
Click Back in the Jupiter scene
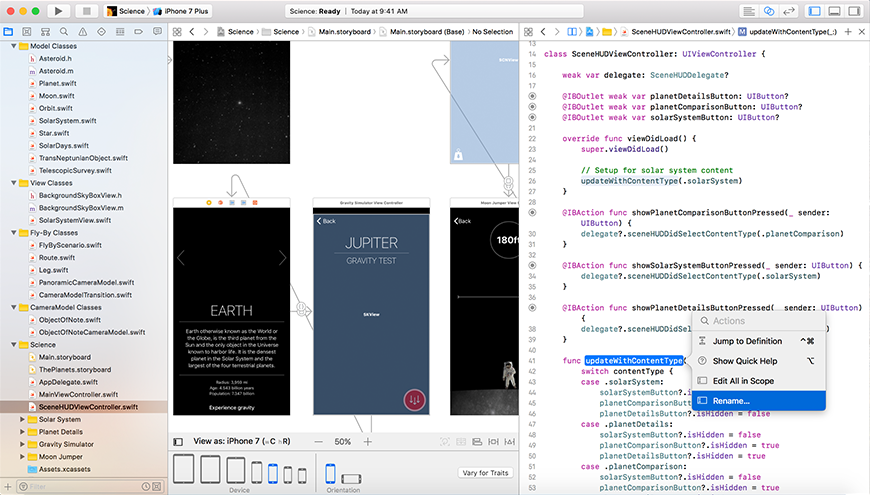pos(327,220)
